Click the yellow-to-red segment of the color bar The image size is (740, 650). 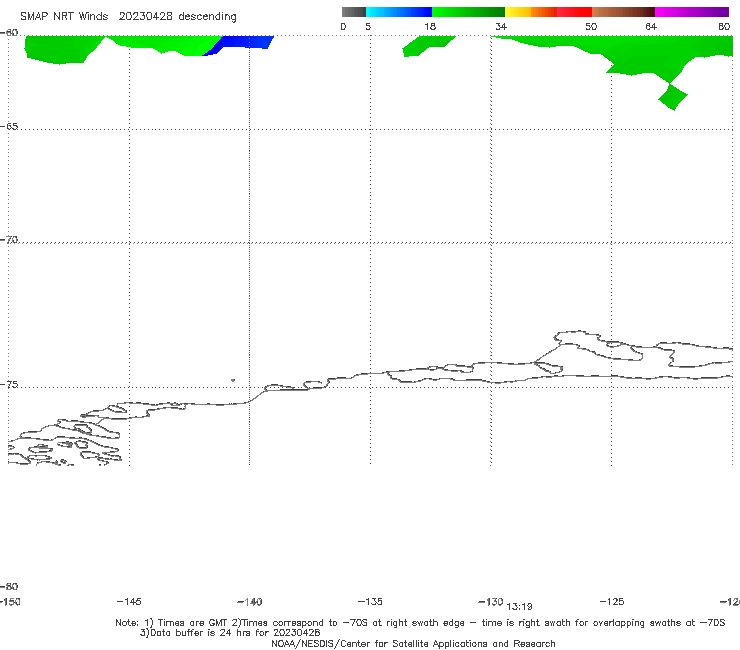click(x=548, y=12)
